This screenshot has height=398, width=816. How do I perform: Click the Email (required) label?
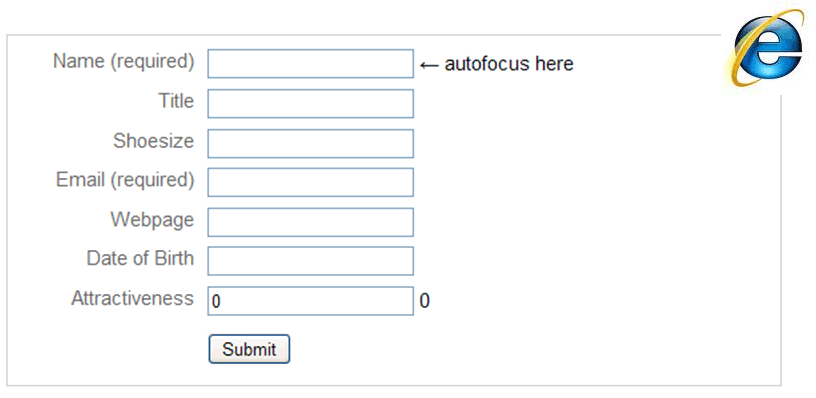coord(125,180)
